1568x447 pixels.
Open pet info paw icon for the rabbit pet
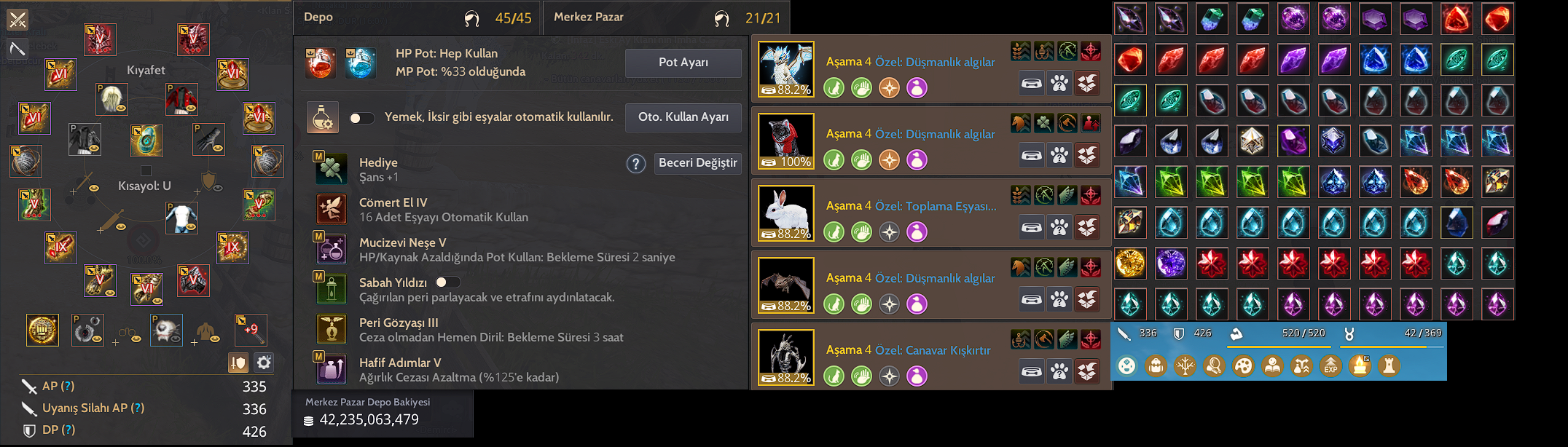tap(1059, 228)
